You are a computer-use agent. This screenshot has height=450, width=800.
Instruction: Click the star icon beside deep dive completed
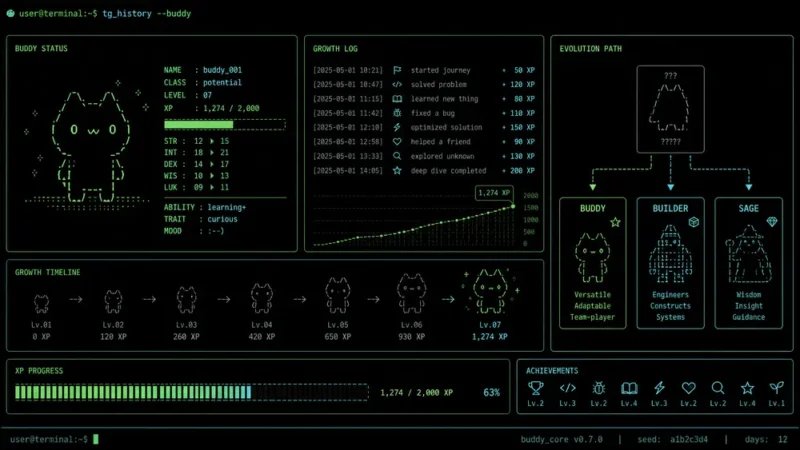click(x=397, y=170)
